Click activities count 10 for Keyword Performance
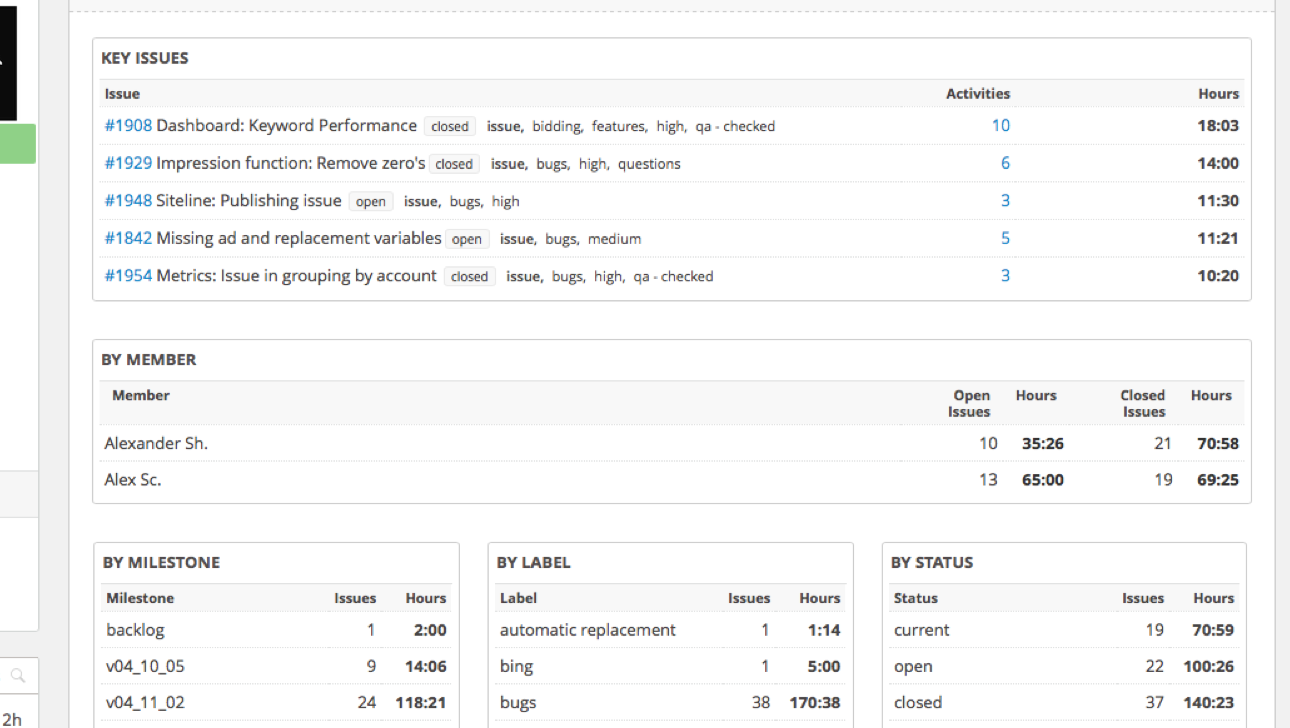 click(x=1000, y=126)
